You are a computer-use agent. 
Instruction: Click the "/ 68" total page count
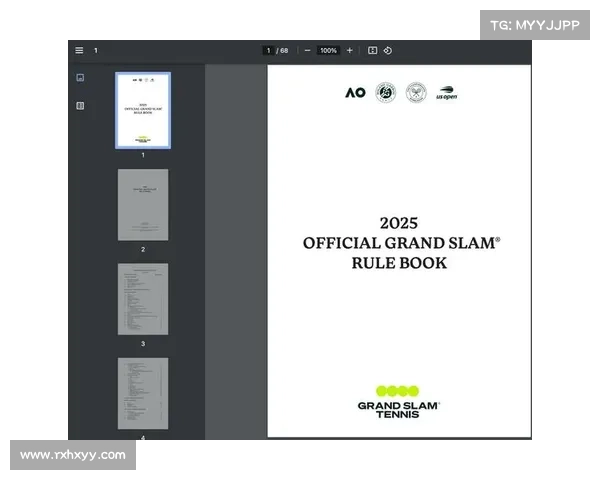[282, 51]
